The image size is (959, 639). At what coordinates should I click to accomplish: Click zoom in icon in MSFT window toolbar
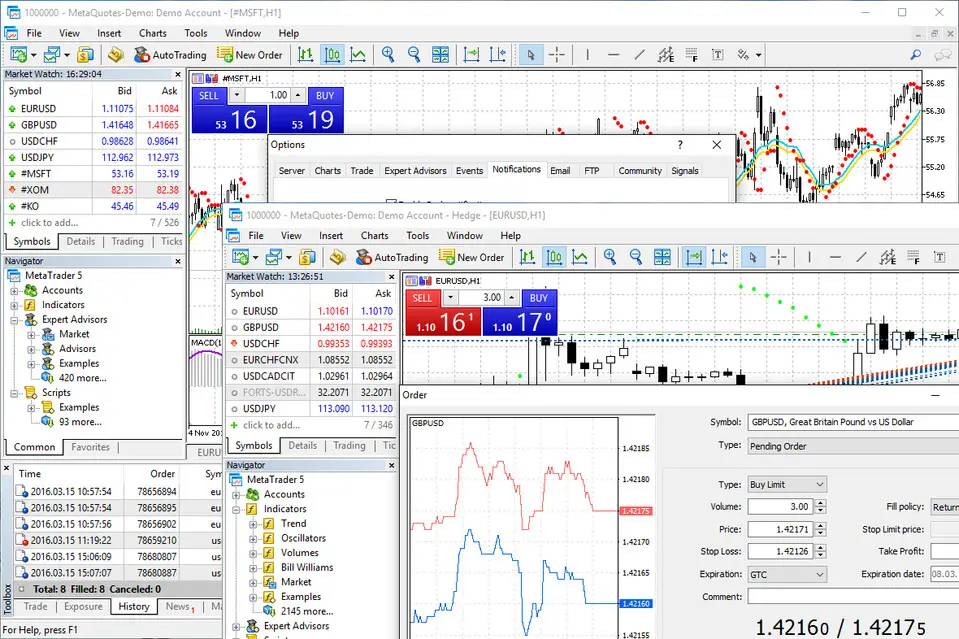[388, 55]
